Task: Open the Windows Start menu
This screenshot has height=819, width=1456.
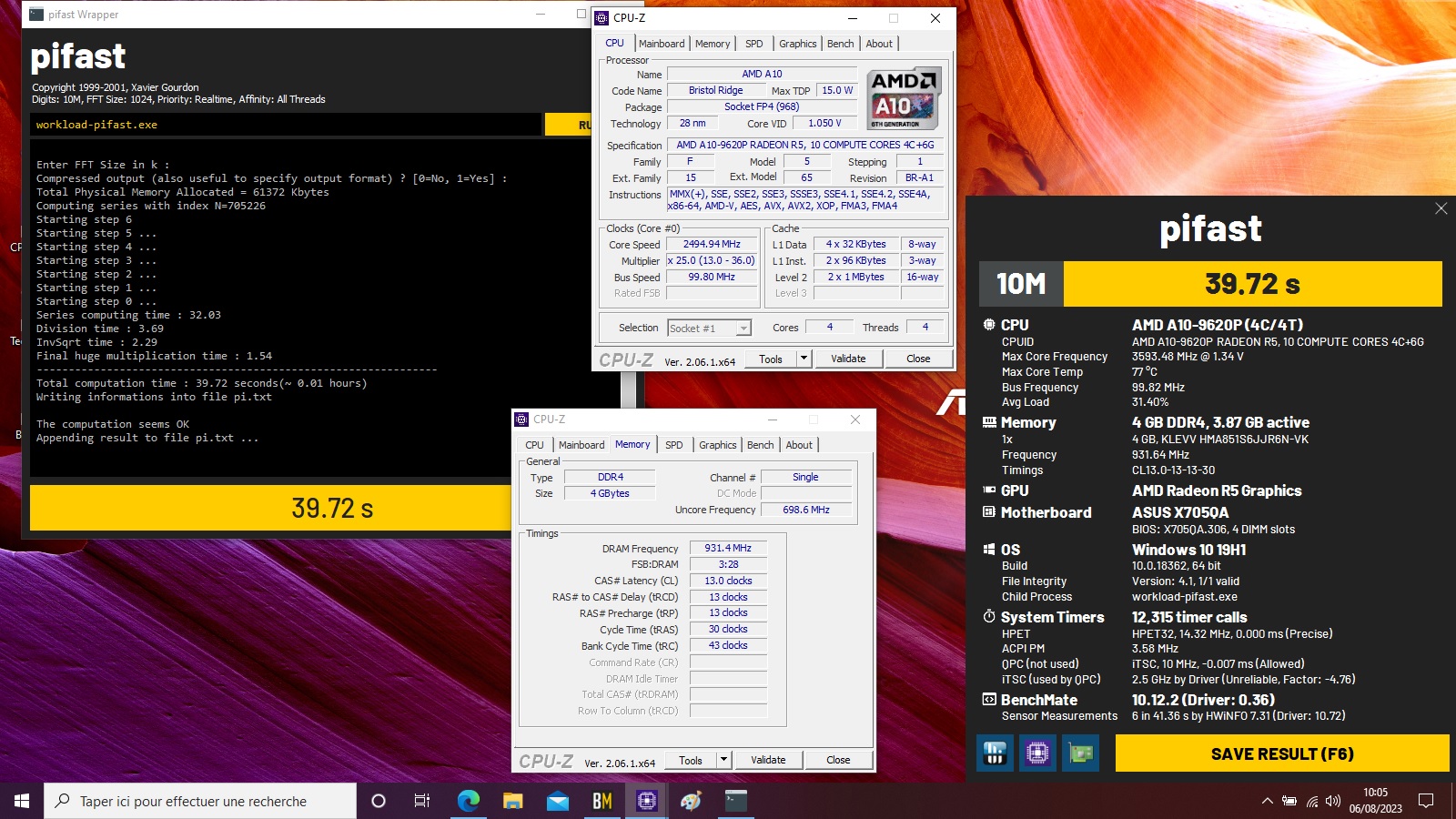Action: coord(22,801)
